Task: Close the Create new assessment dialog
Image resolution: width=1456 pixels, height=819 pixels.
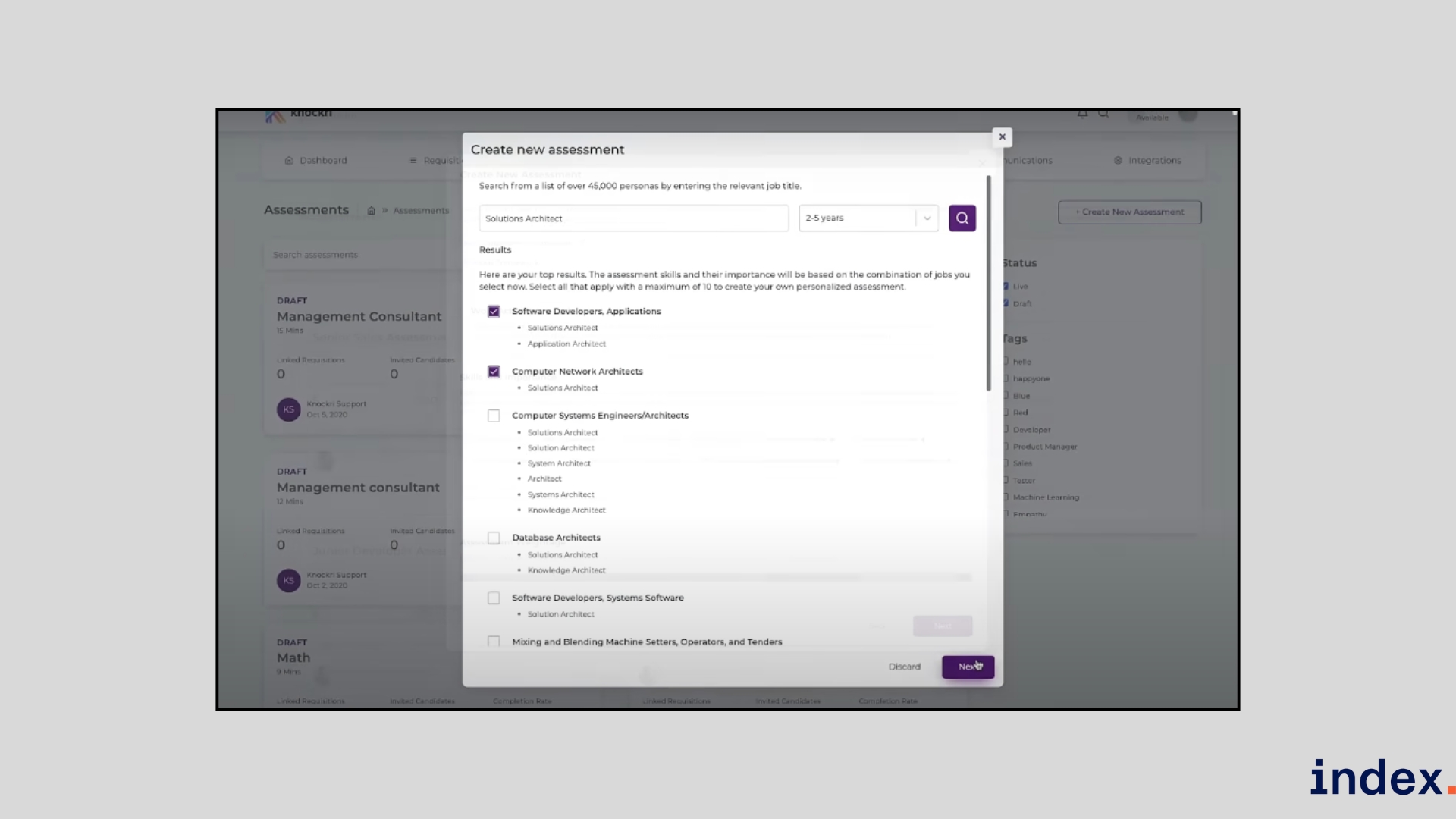Action: [x=1002, y=137]
